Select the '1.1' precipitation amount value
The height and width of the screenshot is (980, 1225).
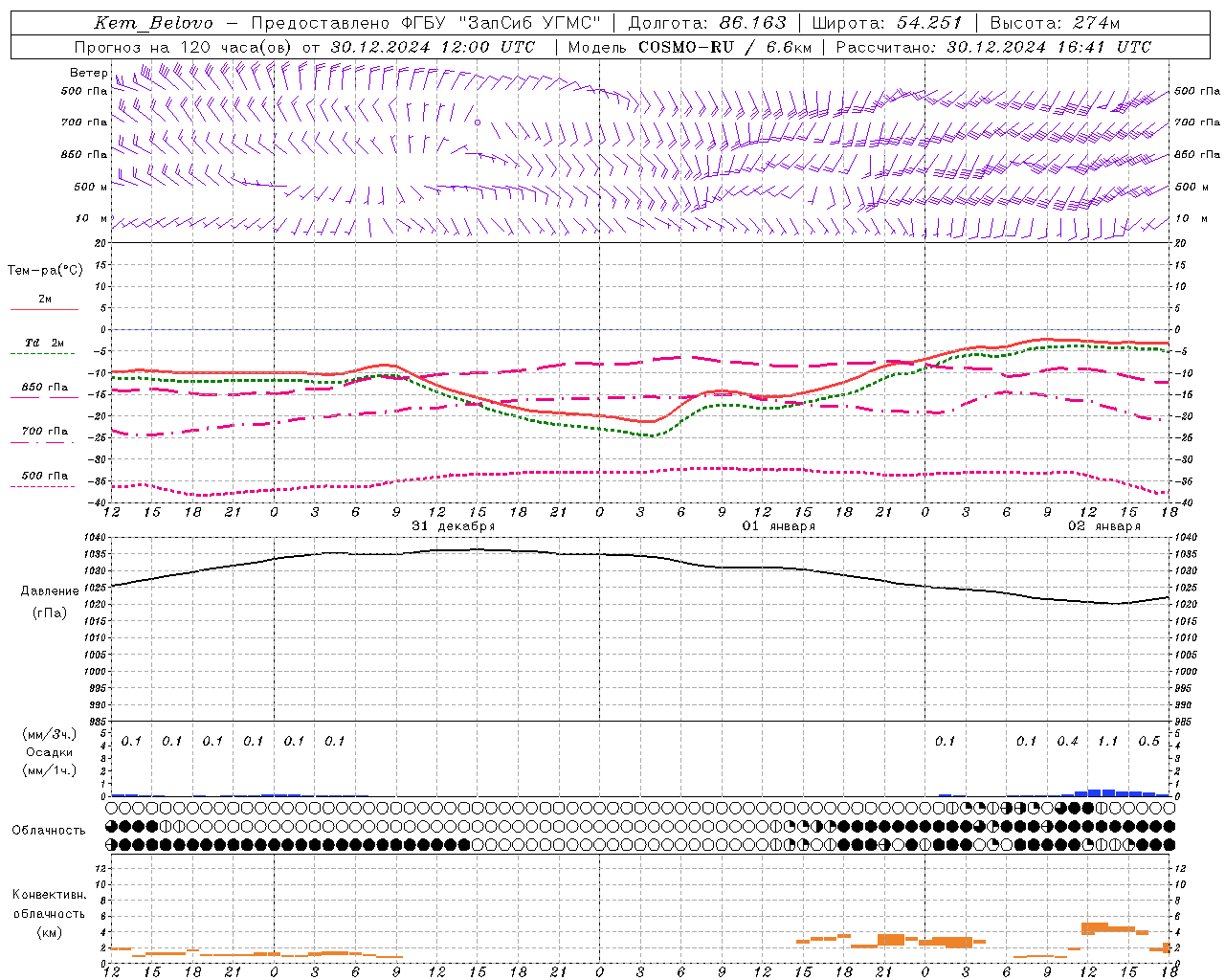coord(1107,742)
